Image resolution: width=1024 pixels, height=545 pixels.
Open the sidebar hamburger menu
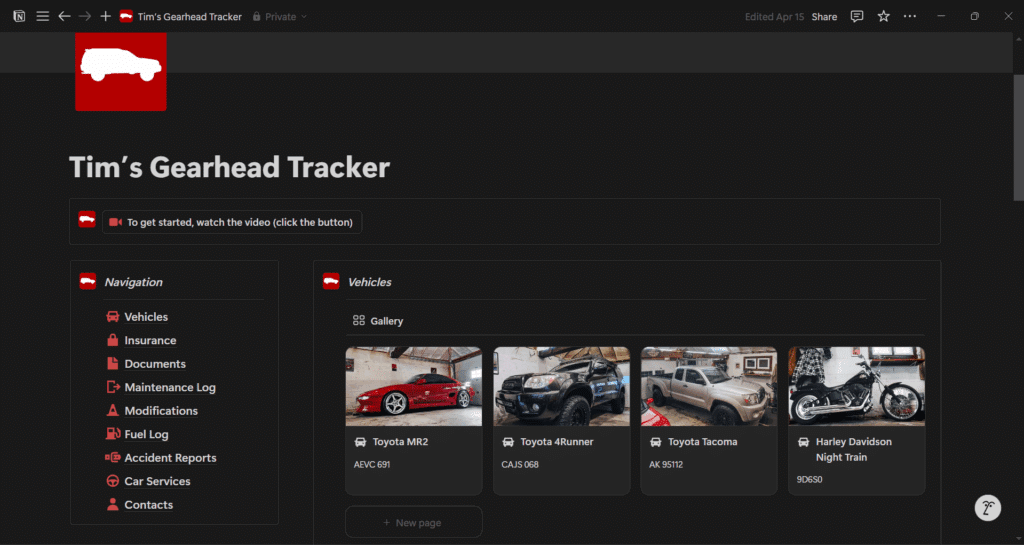[x=42, y=17]
